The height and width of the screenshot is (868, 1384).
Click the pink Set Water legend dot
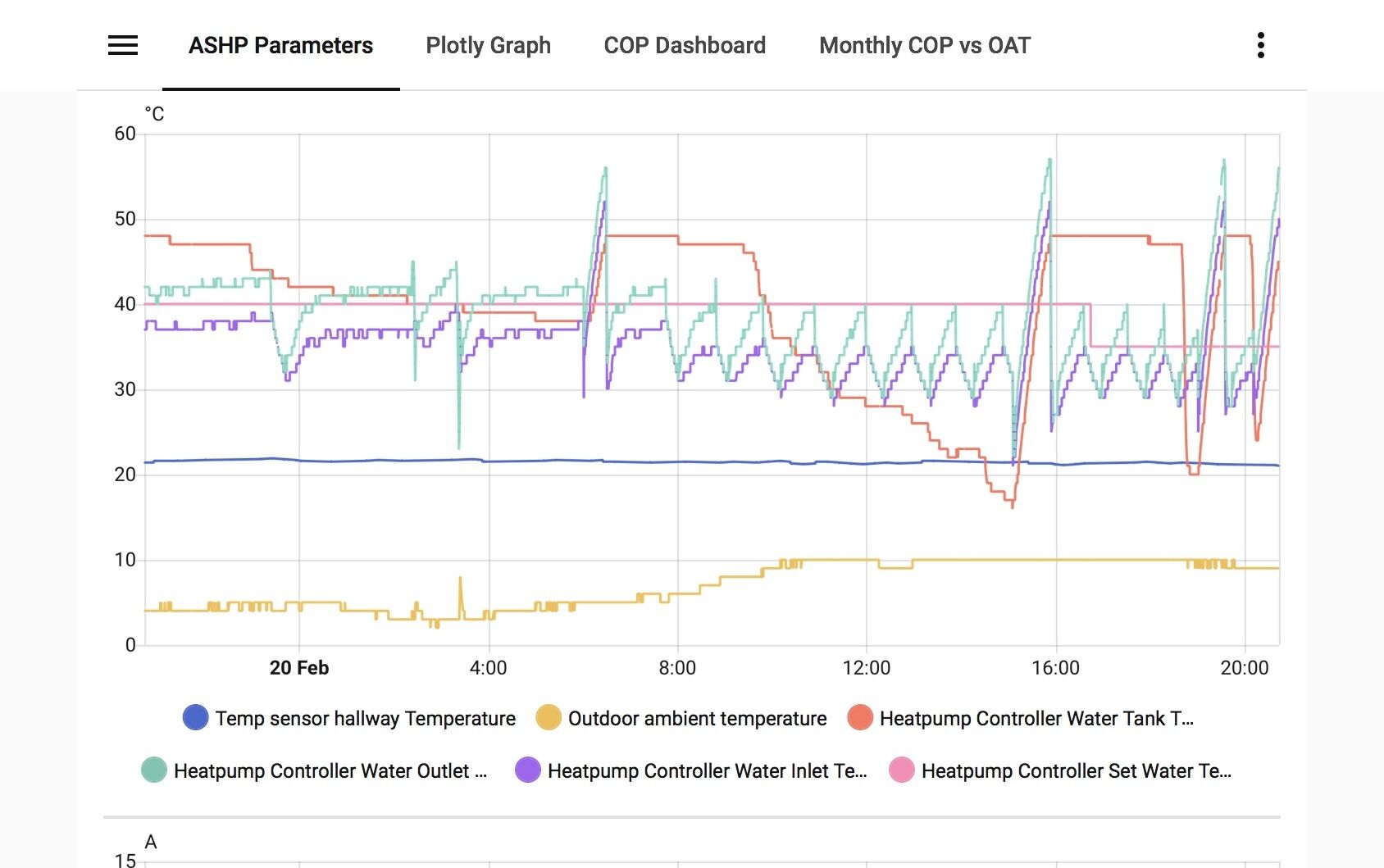[x=902, y=770]
